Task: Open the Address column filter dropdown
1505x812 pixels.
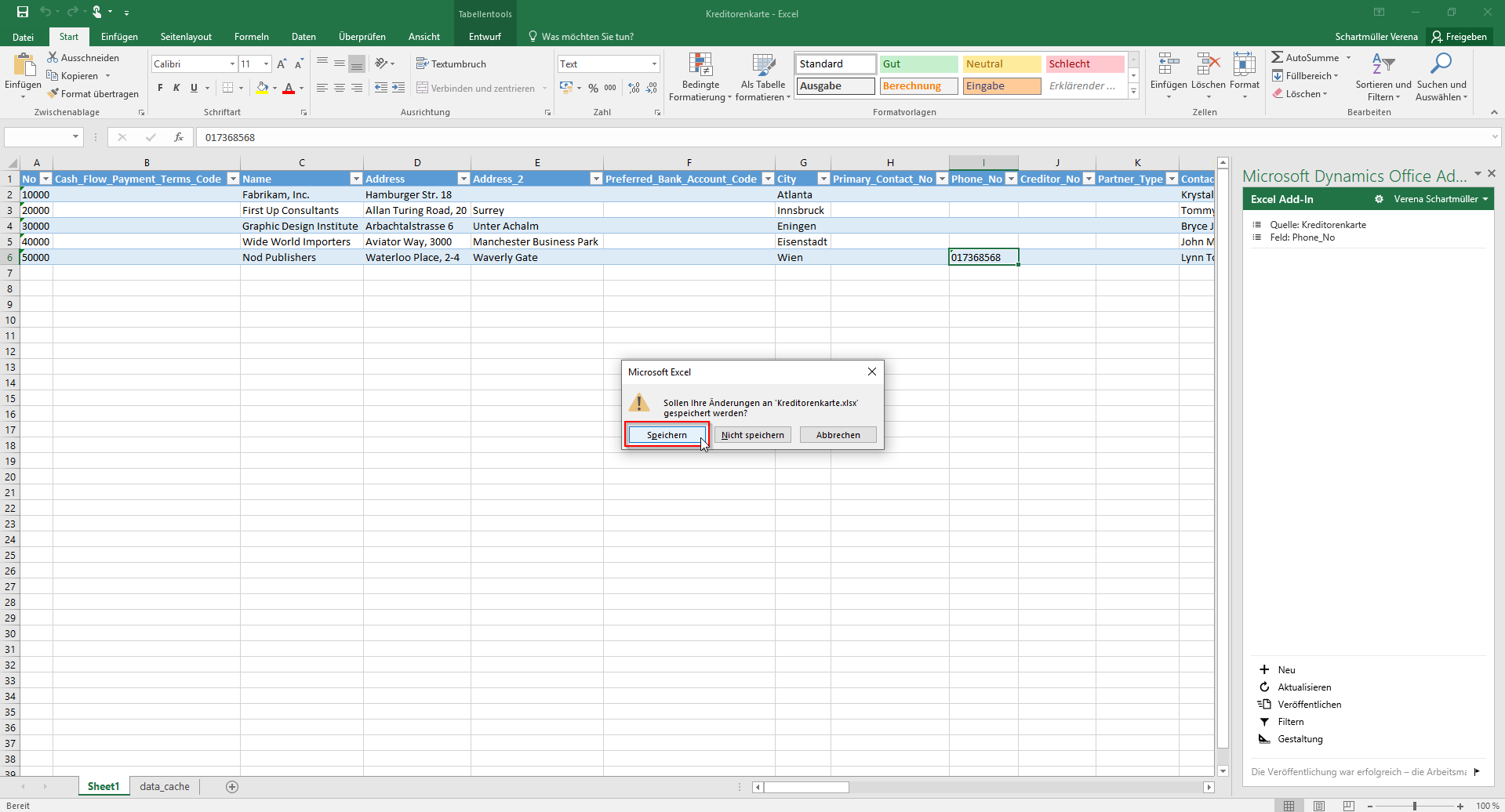Action: (463, 179)
